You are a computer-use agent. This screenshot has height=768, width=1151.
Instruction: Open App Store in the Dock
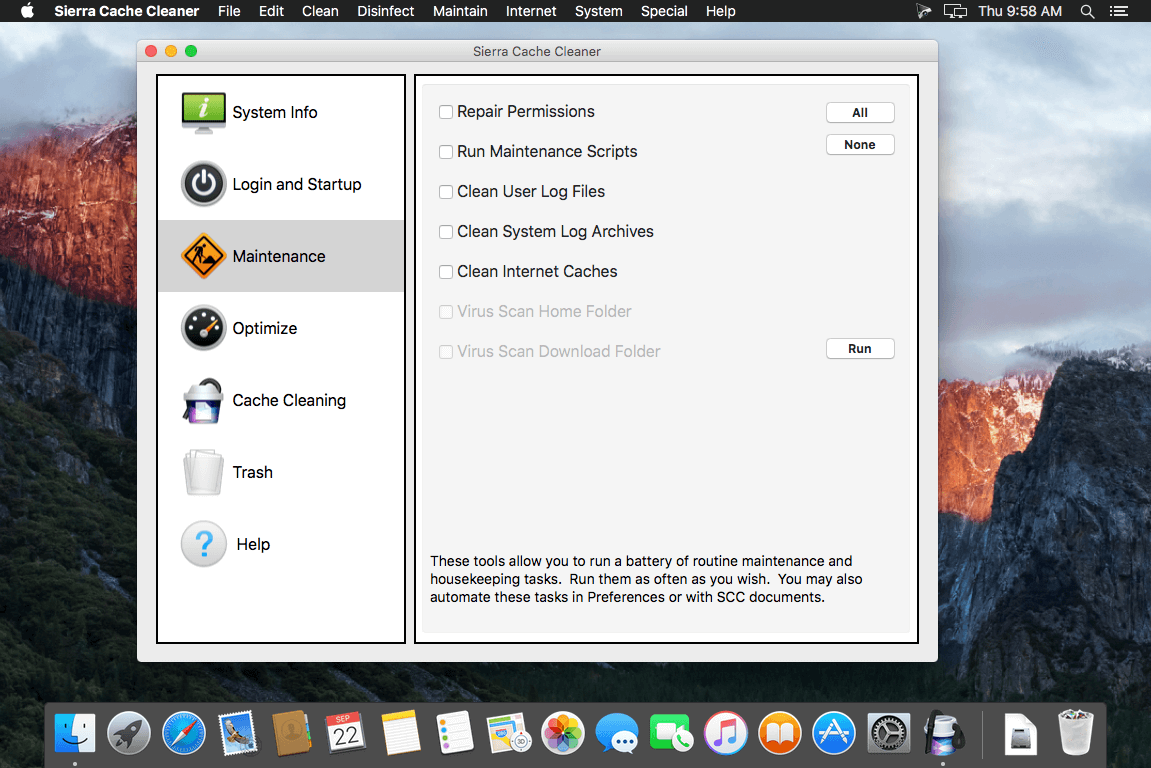point(834,733)
